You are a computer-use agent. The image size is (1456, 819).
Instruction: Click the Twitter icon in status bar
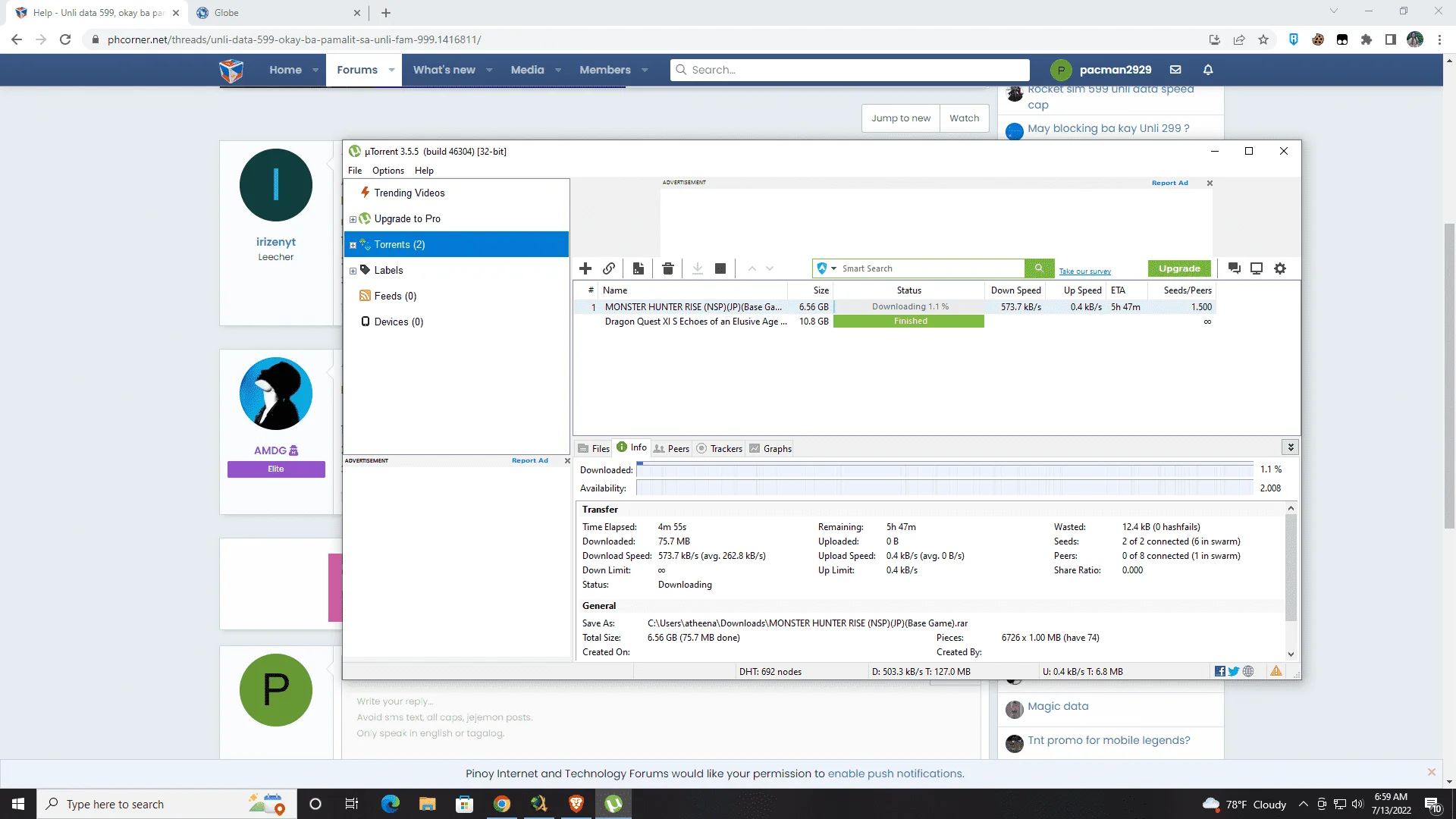coord(1234,671)
